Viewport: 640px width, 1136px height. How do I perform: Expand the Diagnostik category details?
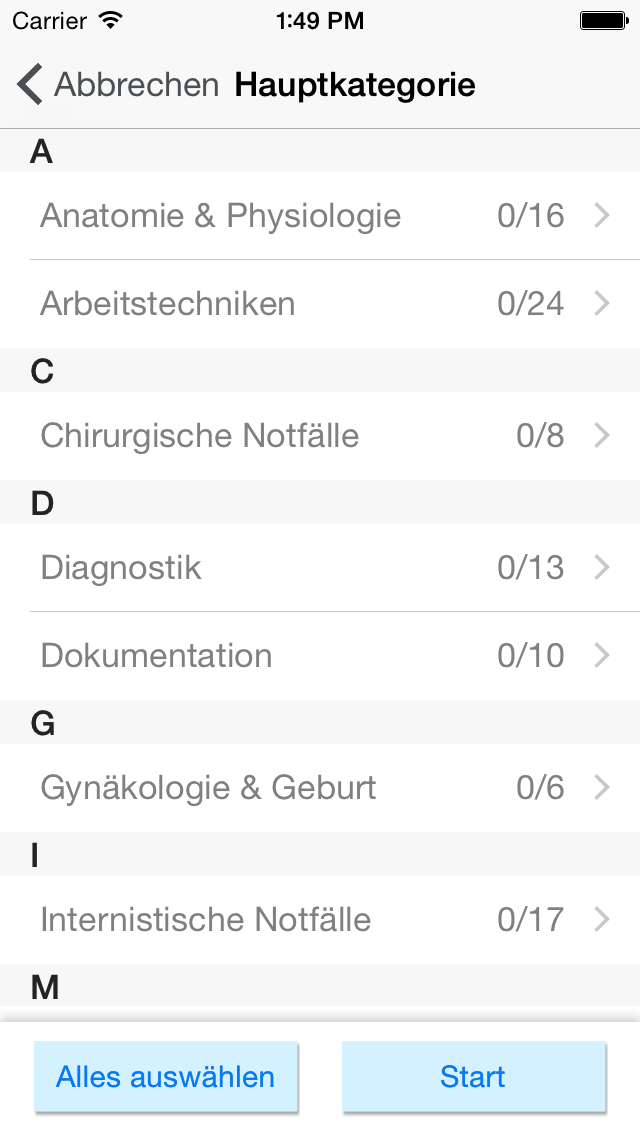[601, 567]
